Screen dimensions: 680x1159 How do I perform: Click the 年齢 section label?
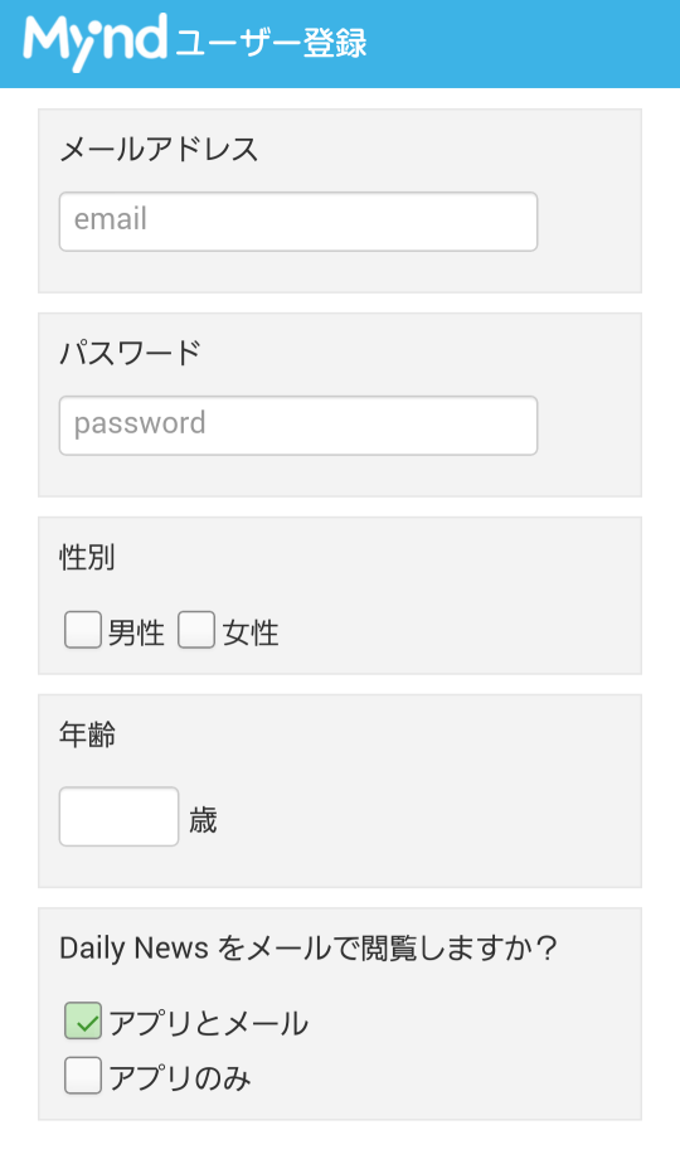tap(87, 735)
